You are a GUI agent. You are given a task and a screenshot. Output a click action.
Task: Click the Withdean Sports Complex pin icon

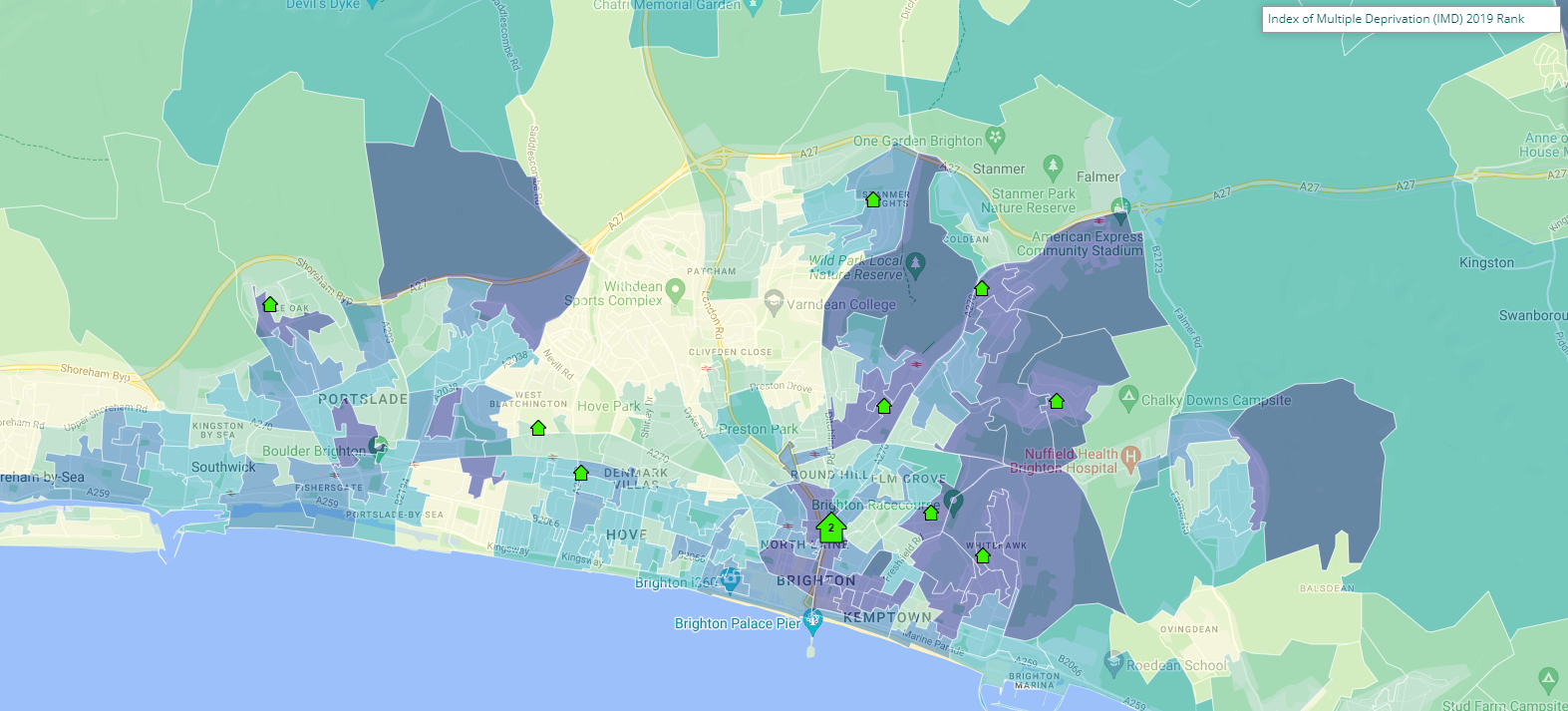tap(676, 291)
